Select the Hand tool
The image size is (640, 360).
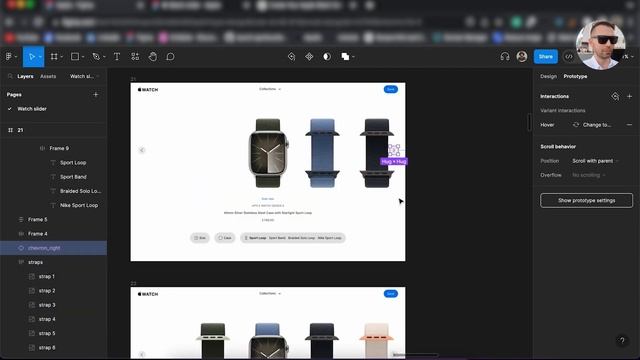tap(153, 57)
